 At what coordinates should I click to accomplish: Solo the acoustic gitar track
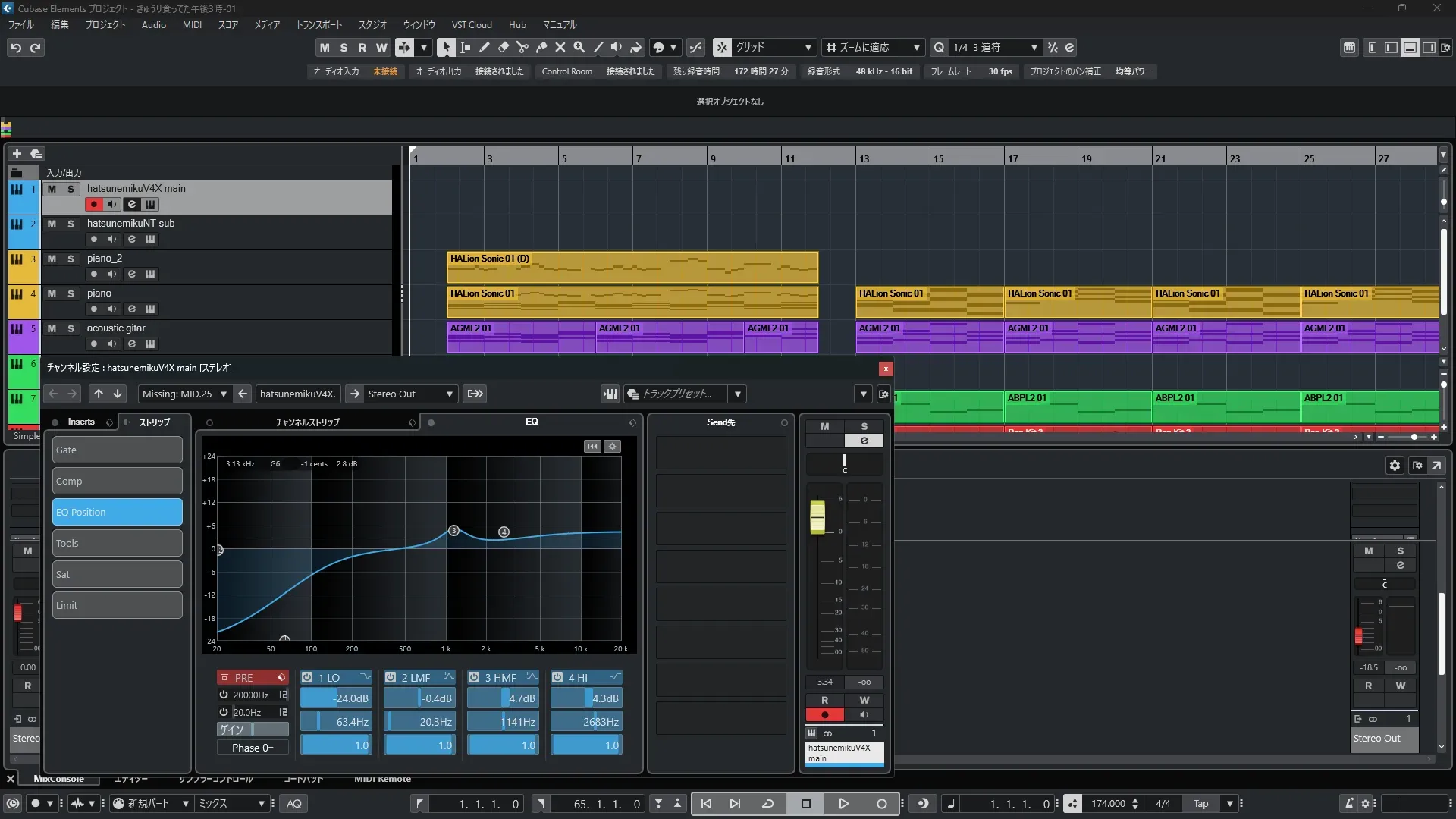71,328
